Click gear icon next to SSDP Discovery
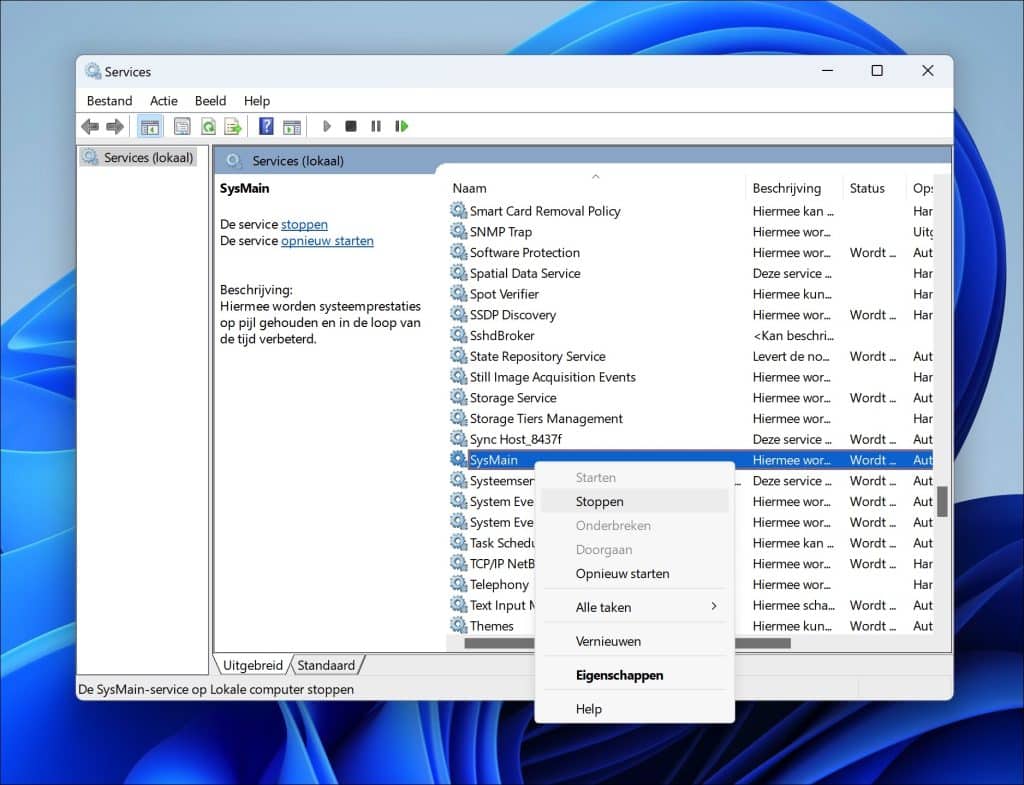 tap(458, 314)
